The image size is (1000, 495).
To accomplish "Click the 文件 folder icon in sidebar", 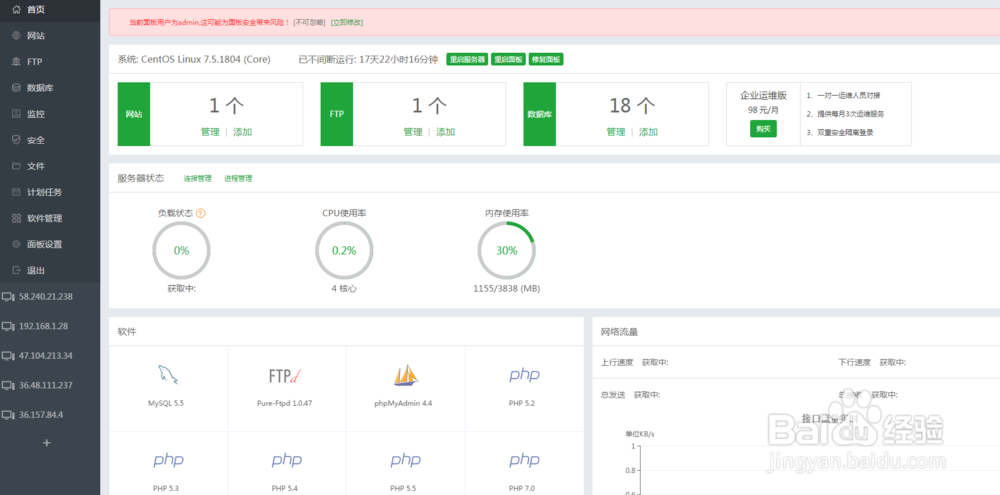I will click(17, 166).
